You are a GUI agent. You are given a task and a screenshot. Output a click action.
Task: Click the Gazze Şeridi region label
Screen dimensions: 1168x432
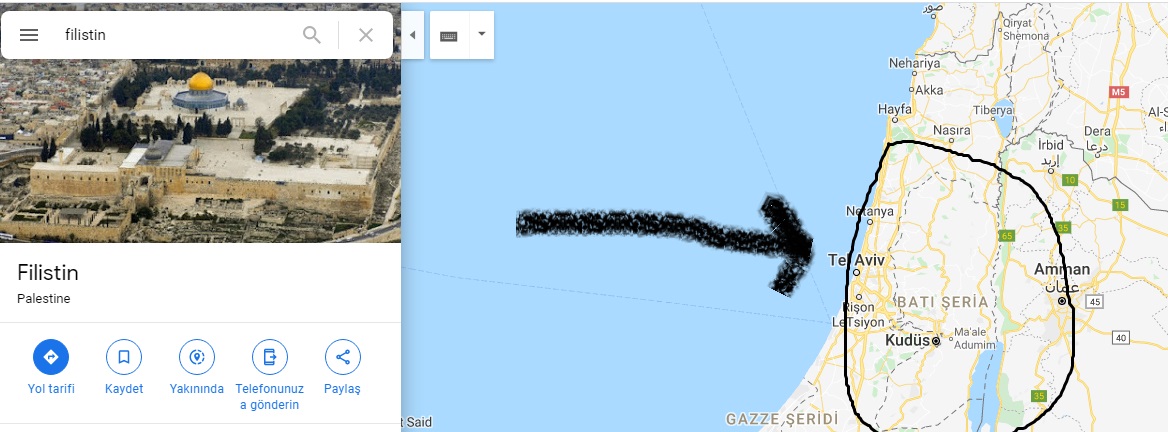click(x=782, y=419)
